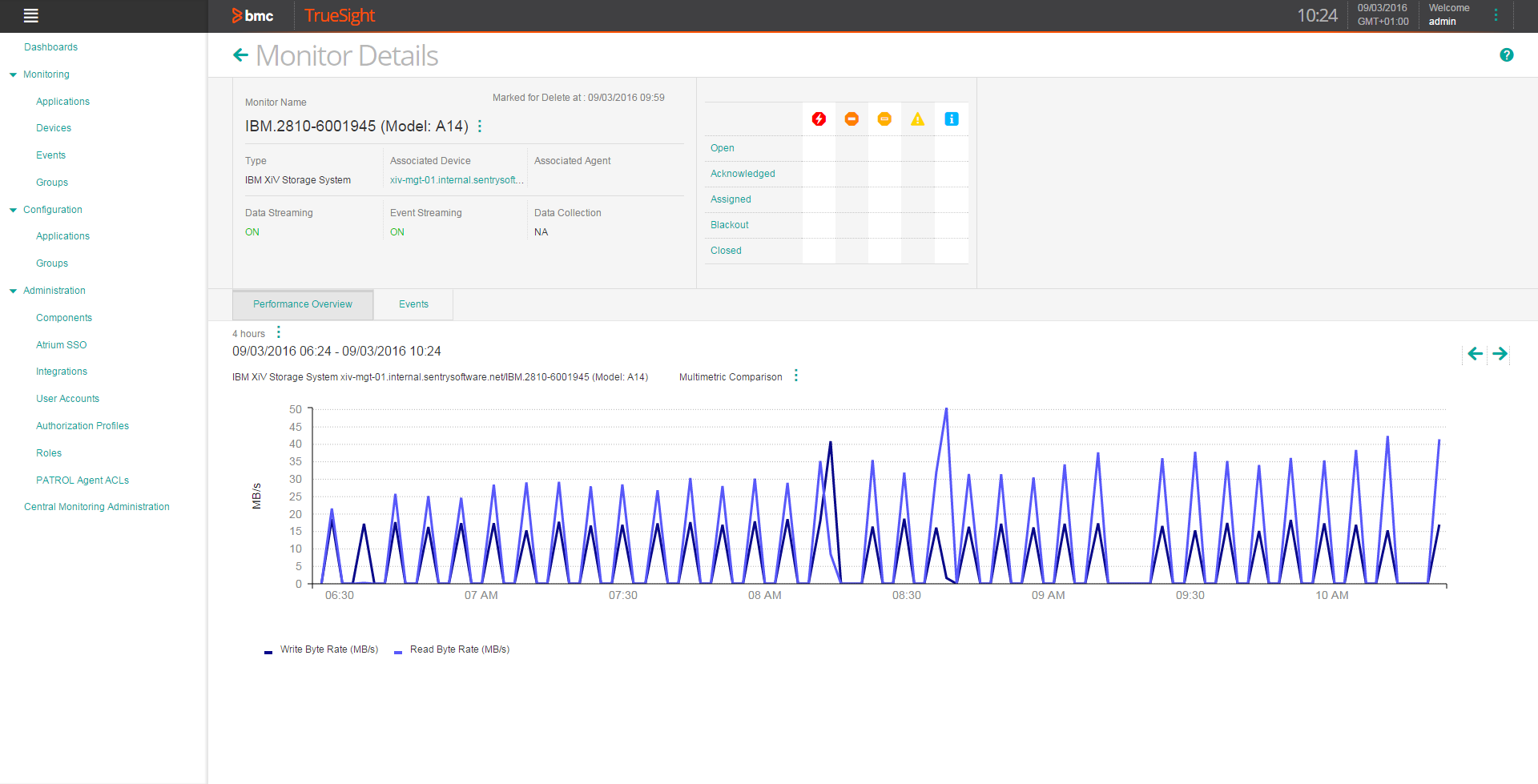Open Groups under Monitoring
The height and width of the screenshot is (784, 1538).
pos(52,183)
